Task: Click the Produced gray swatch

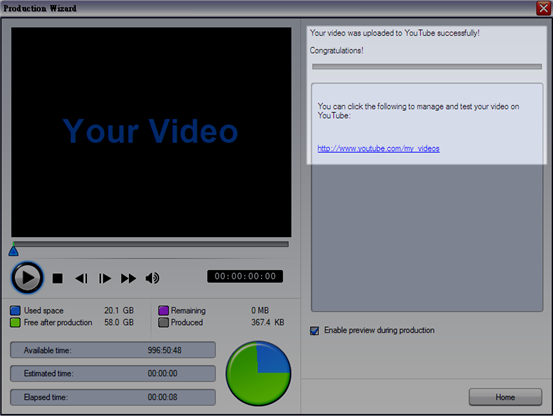Action: [x=163, y=323]
